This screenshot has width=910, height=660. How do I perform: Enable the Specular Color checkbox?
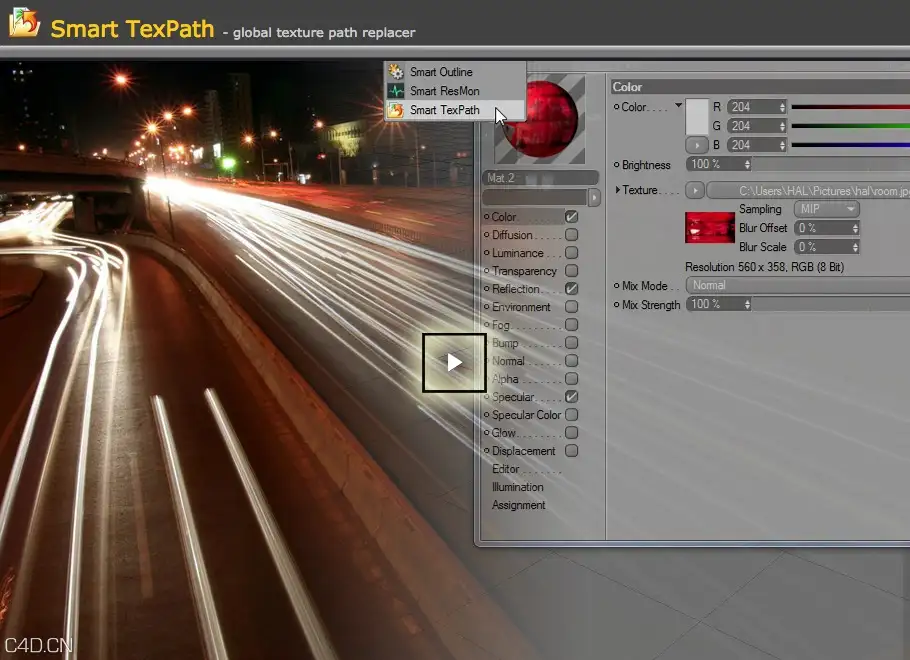point(572,414)
